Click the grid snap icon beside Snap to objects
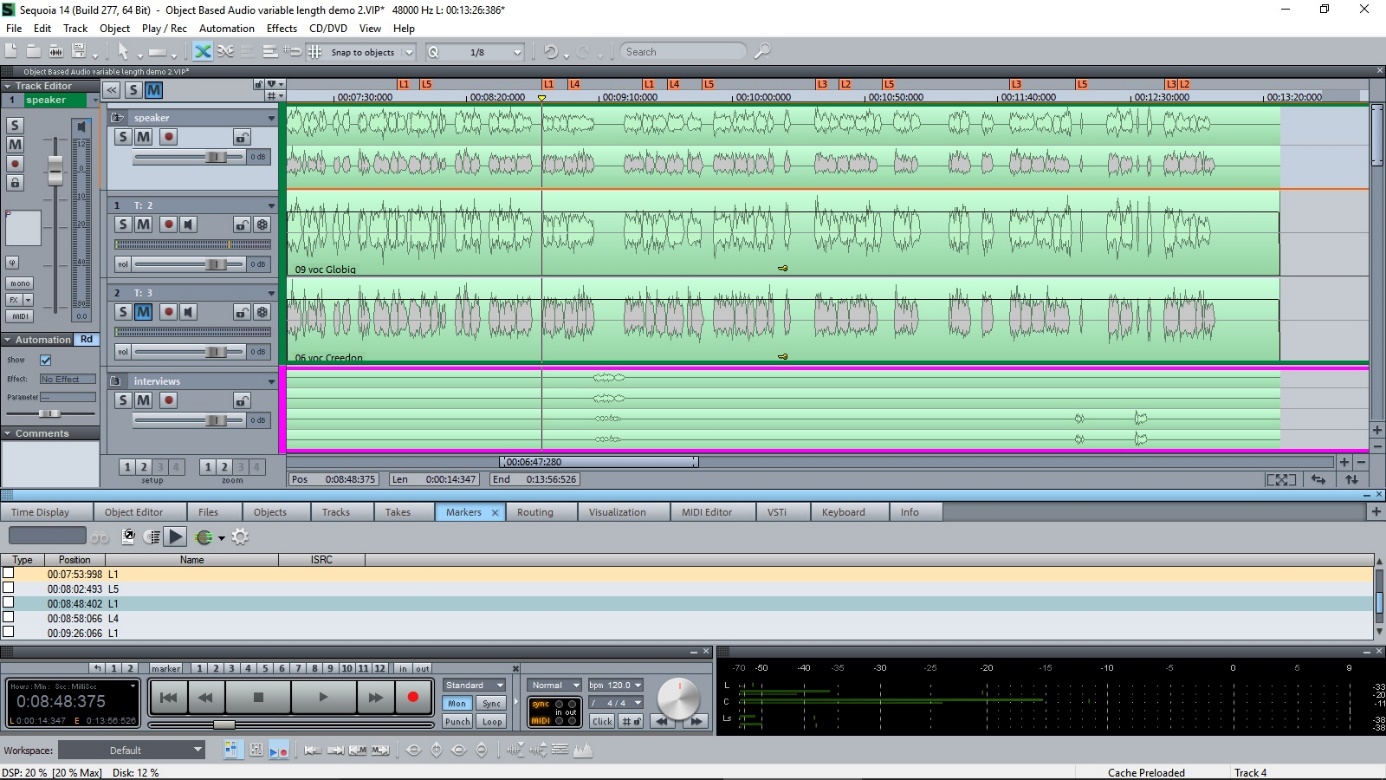The width and height of the screenshot is (1386, 780). pyautogui.click(x=314, y=51)
